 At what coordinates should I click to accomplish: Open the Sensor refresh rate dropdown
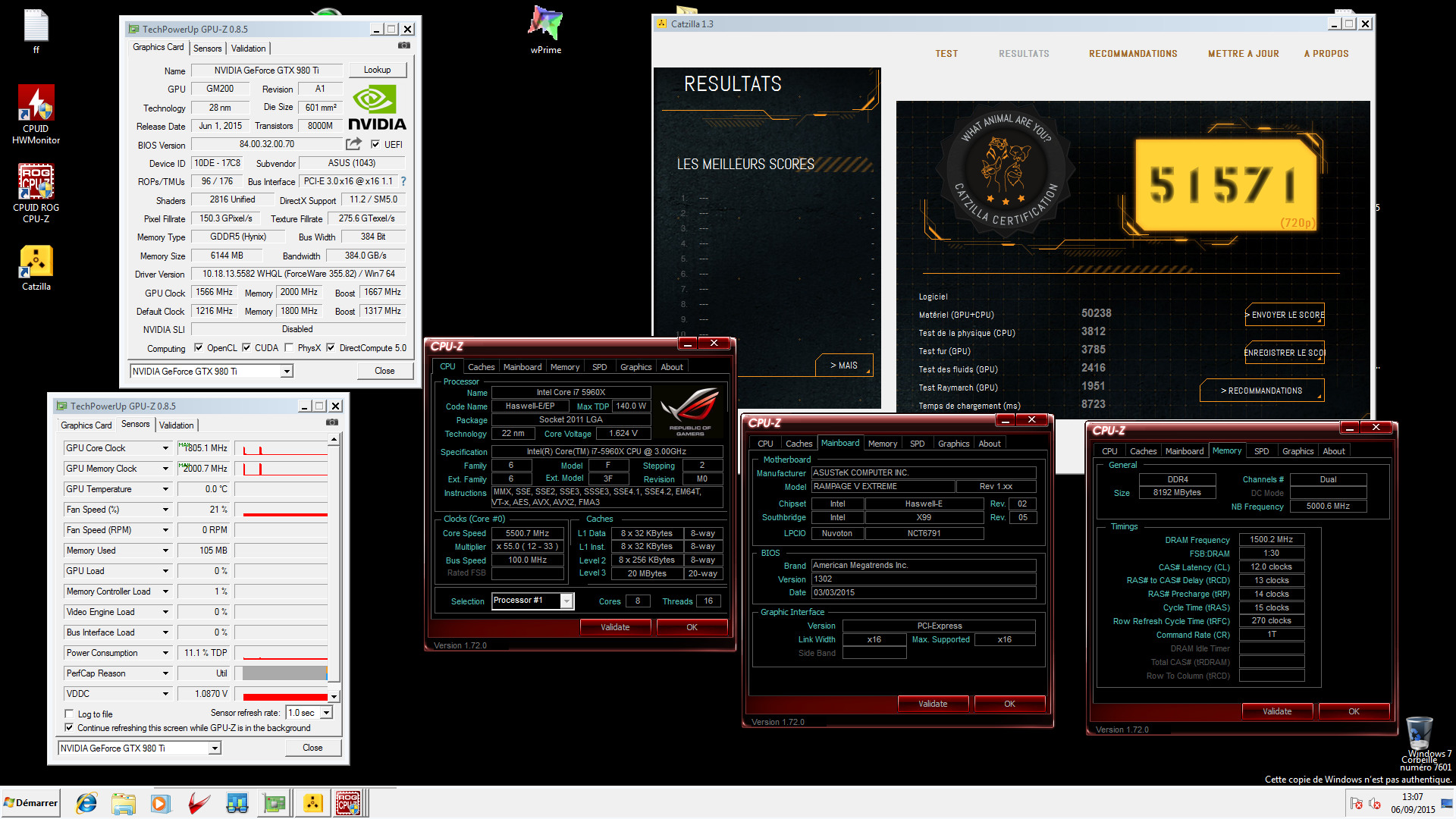[x=326, y=713]
